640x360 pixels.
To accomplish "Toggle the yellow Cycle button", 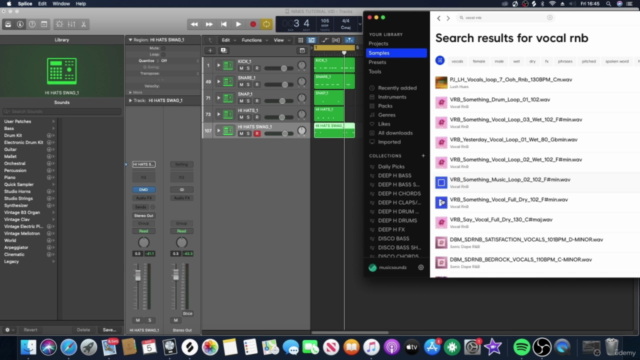I will [x=267, y=24].
